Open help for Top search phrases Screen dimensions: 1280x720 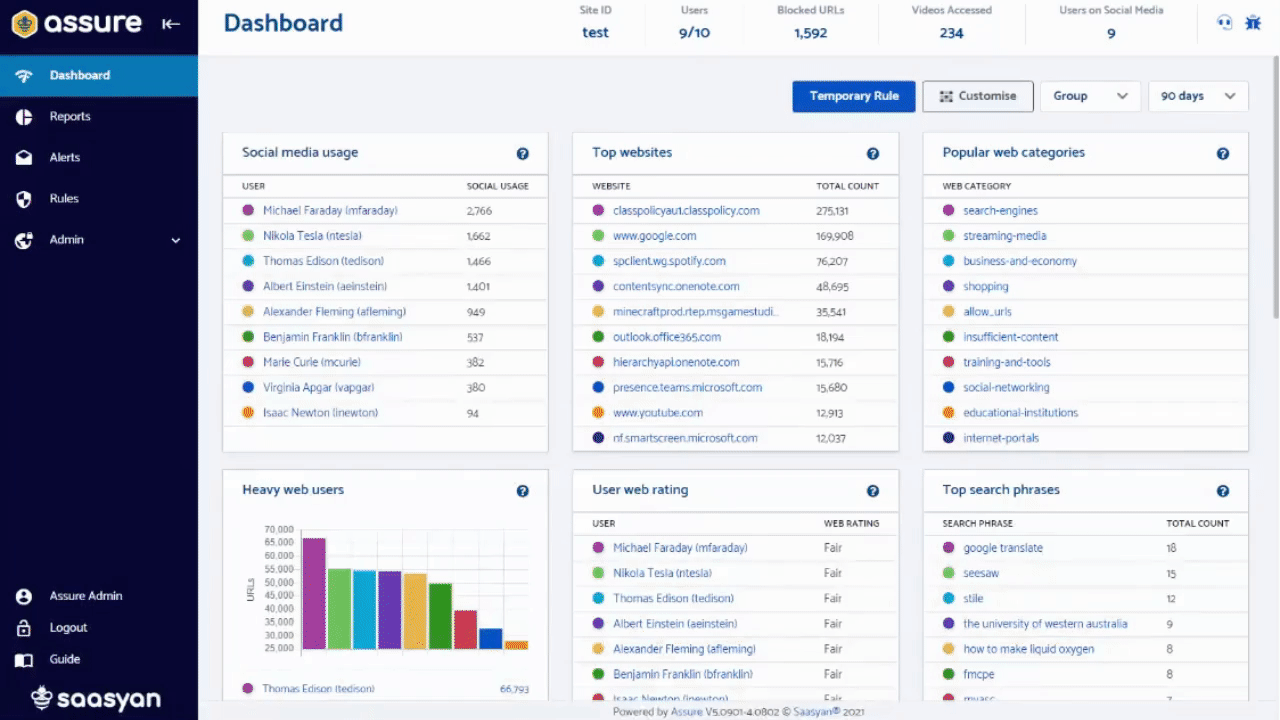(x=1222, y=491)
